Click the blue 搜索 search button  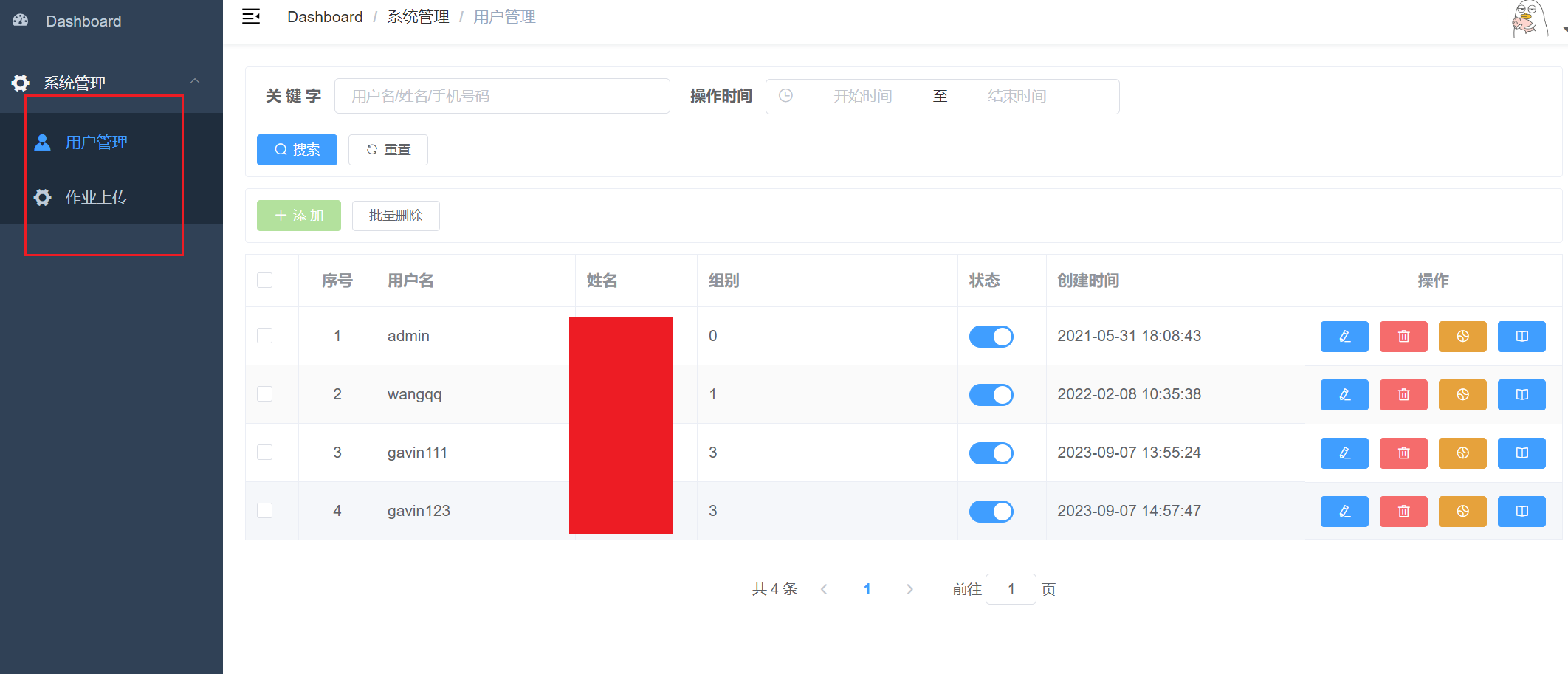297,150
